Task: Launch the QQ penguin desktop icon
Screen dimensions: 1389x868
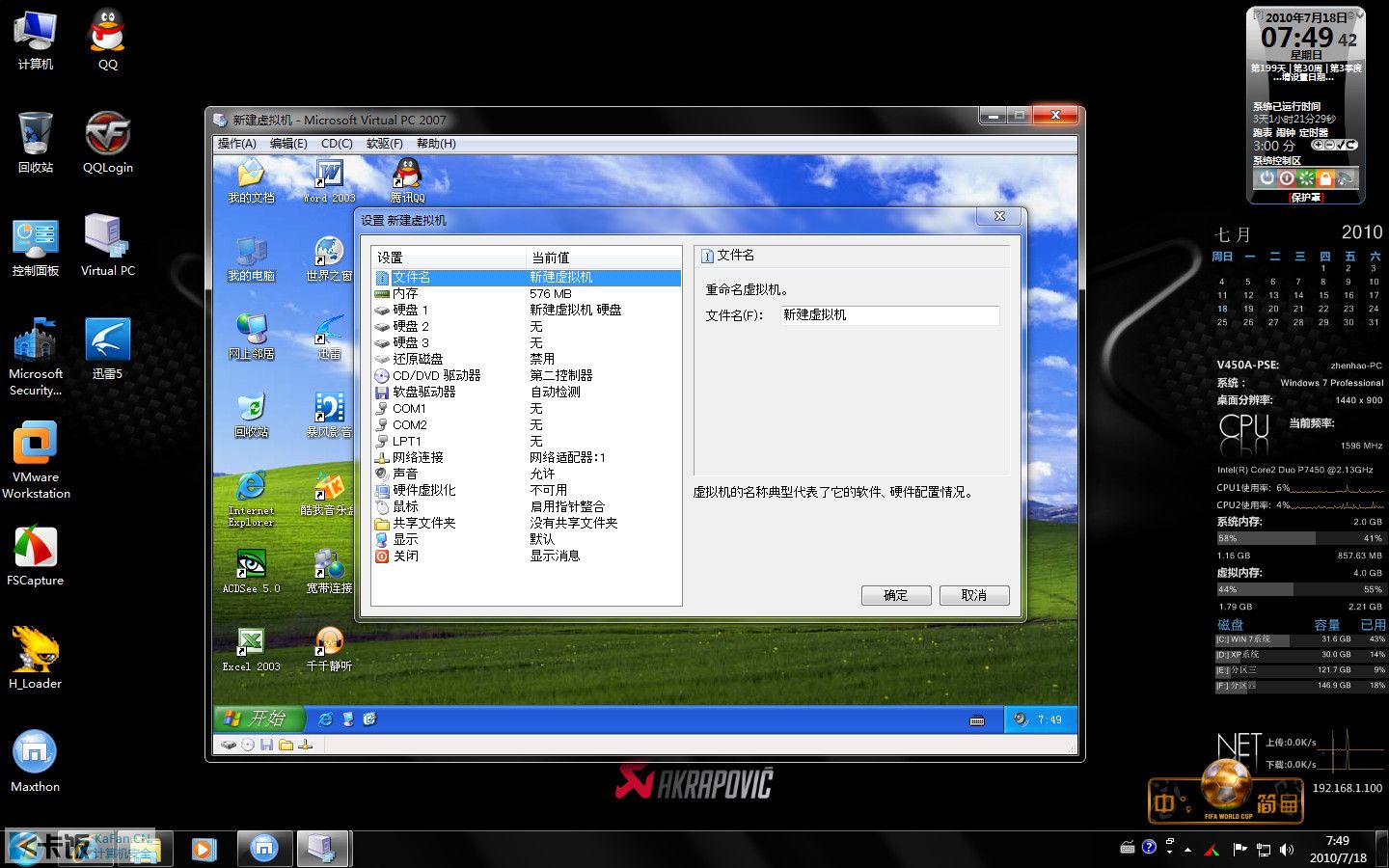Action: click(108, 39)
